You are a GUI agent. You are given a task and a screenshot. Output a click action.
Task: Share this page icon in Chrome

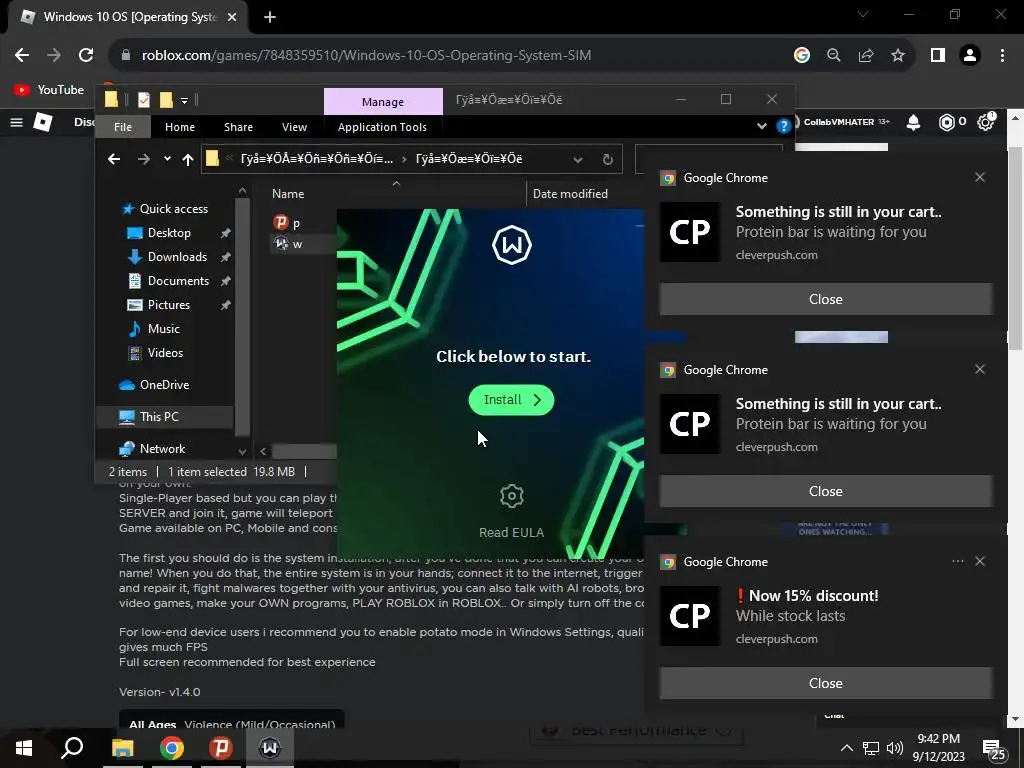pos(866,56)
